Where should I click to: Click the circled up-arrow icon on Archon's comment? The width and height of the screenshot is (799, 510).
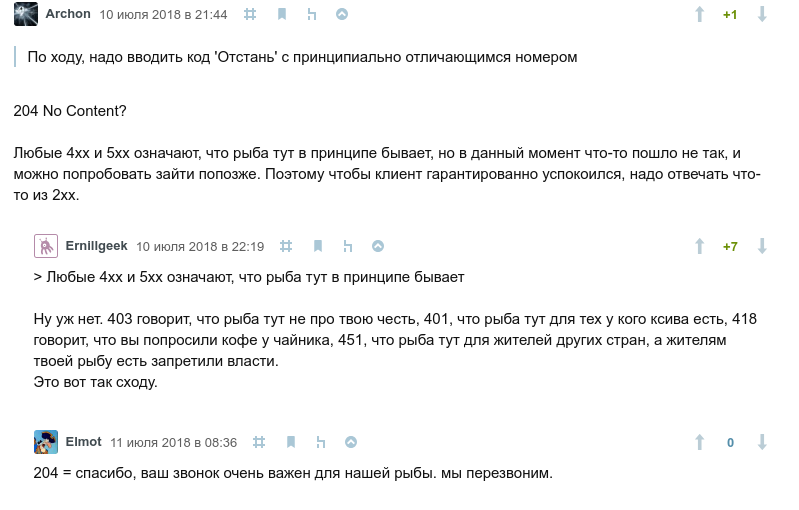point(342,14)
